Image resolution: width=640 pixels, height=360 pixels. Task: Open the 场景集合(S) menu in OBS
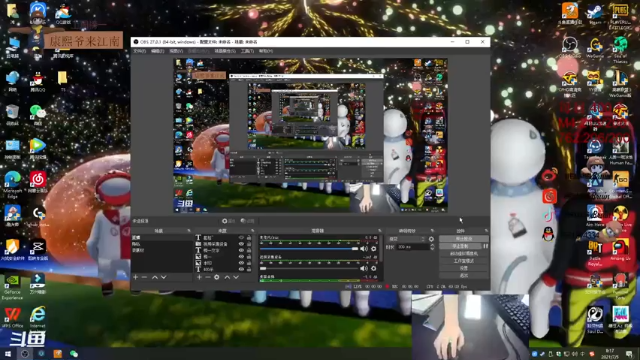(225, 51)
